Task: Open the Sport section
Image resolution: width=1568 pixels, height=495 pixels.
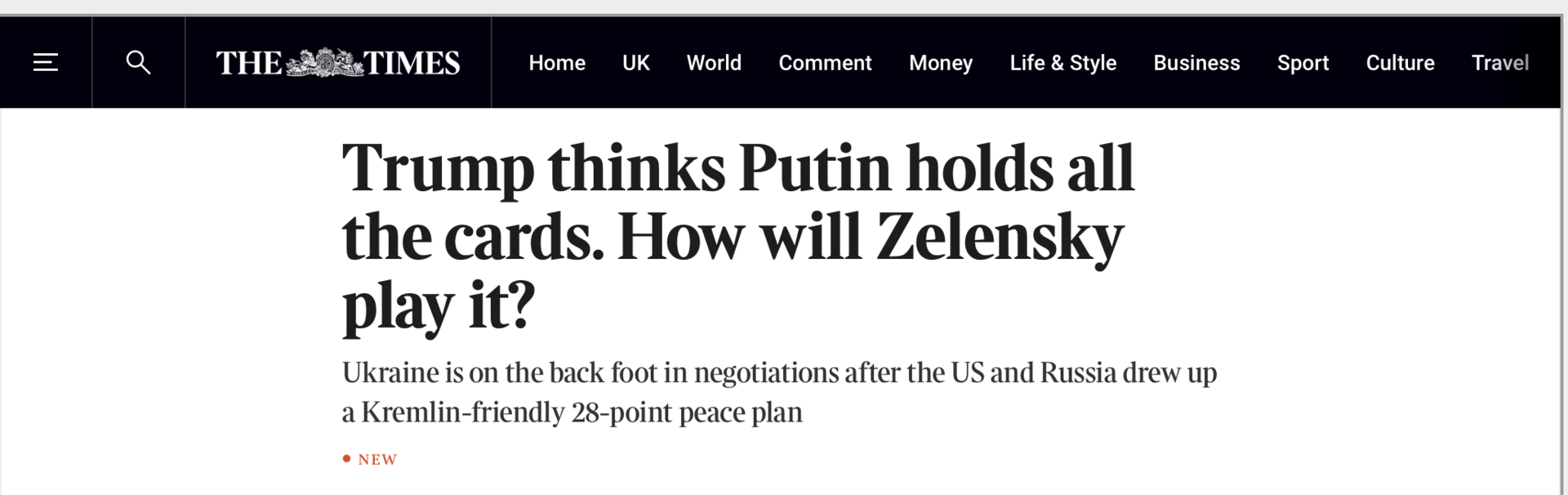Action: 1303,63
